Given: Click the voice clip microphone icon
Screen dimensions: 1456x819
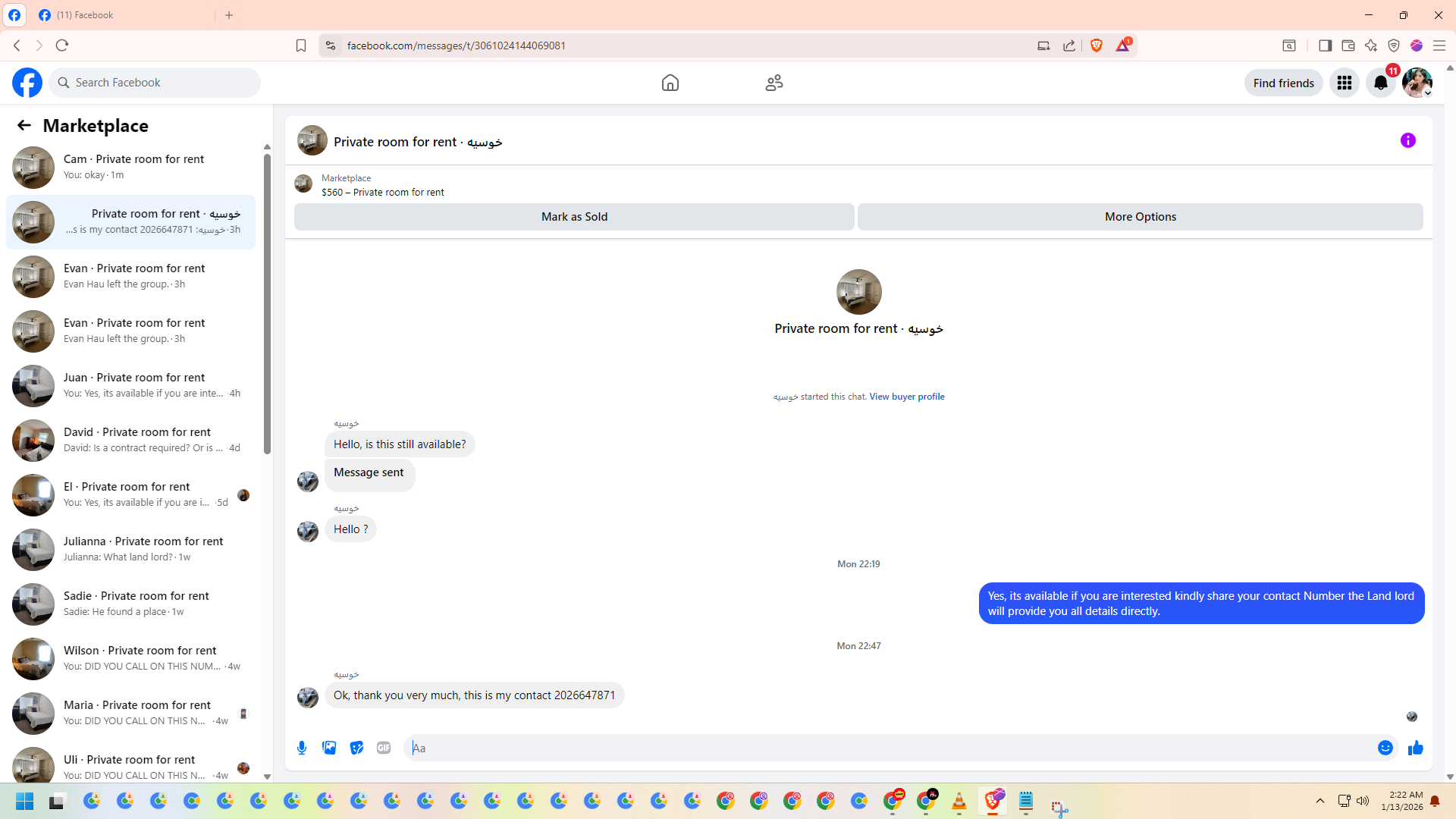Looking at the screenshot, I should point(302,748).
